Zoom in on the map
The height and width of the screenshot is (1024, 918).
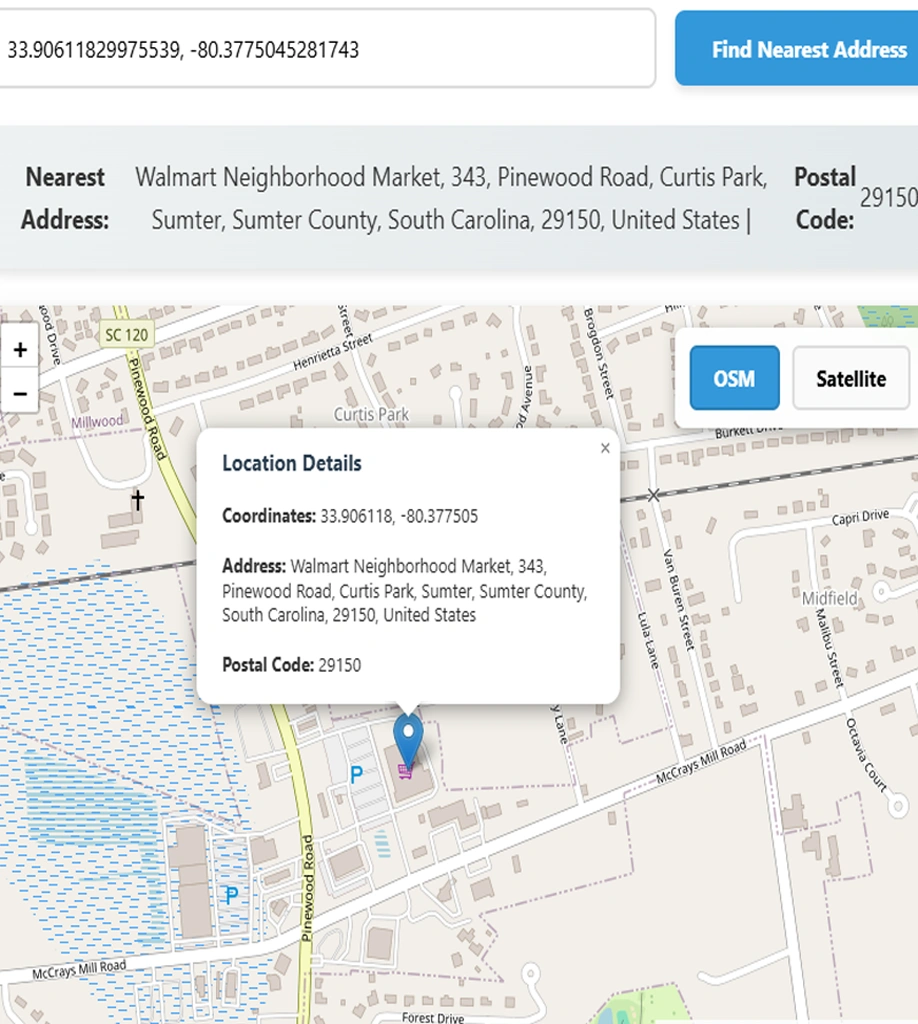coord(20,349)
